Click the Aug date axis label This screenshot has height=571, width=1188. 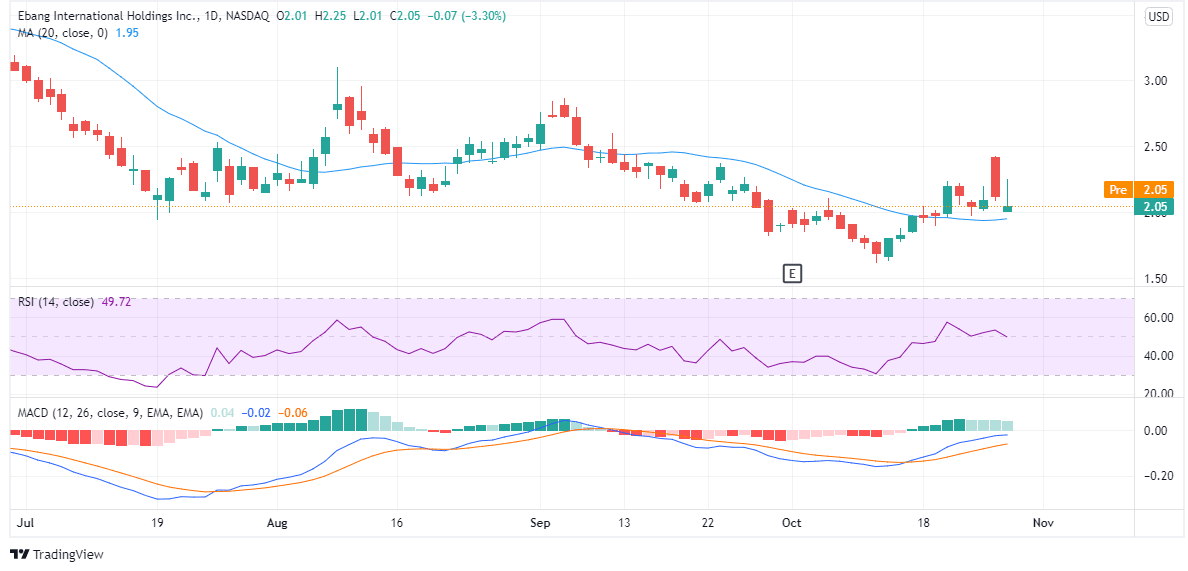pos(278,523)
